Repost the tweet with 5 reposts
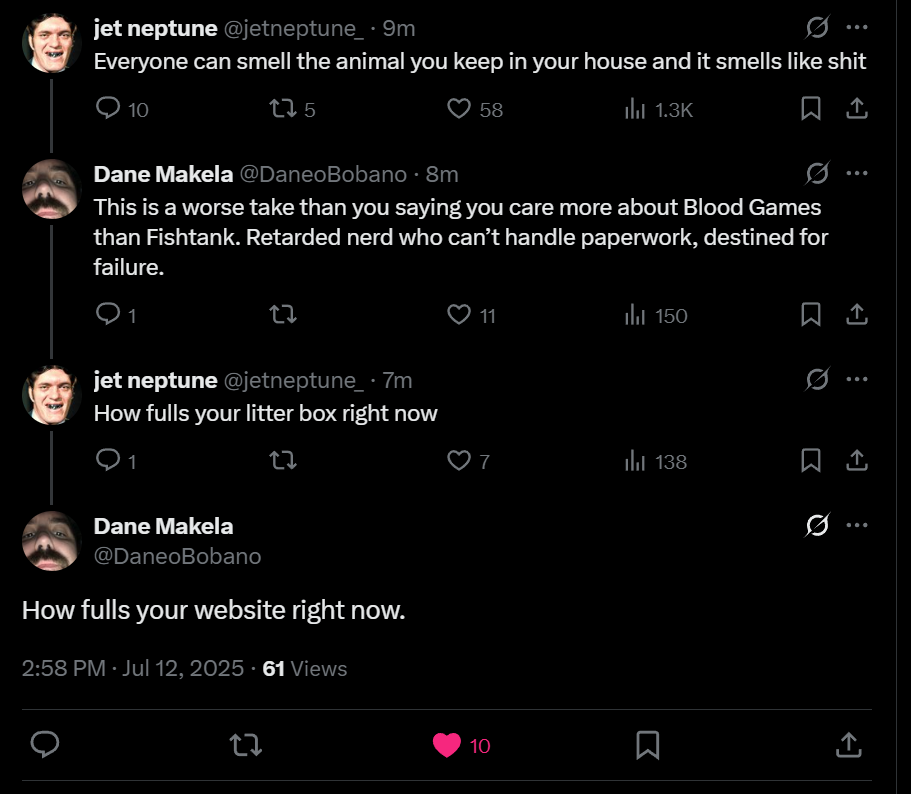911x794 pixels. (x=283, y=109)
